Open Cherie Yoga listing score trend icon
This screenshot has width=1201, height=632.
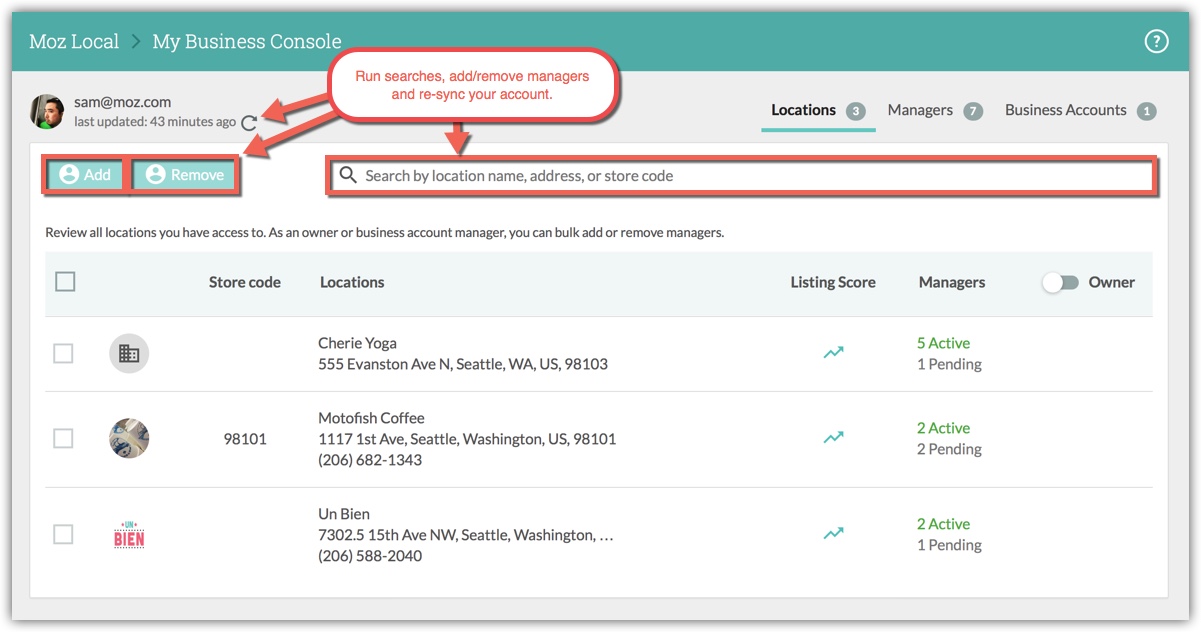[x=833, y=352]
